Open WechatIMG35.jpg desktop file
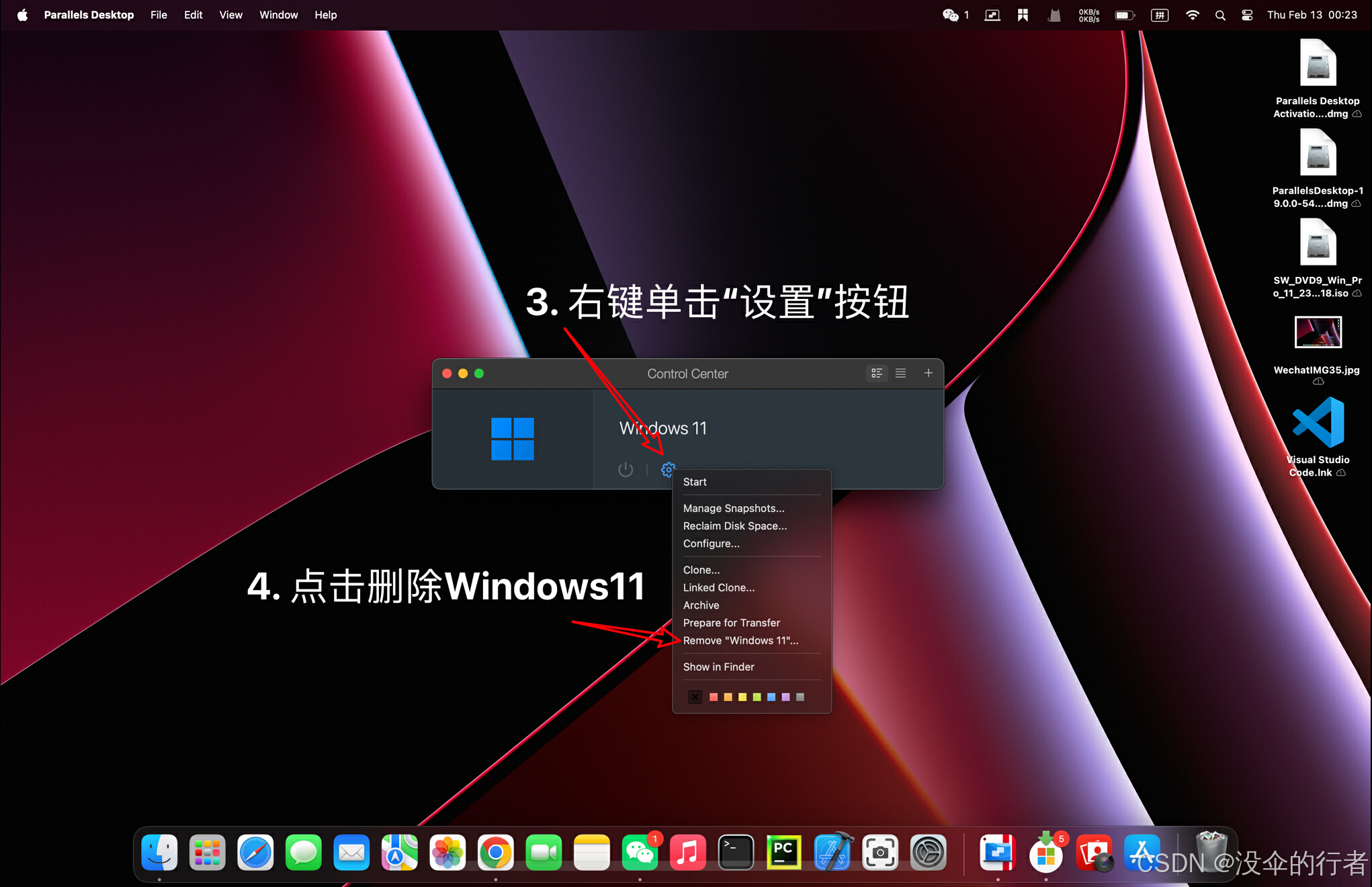The height and width of the screenshot is (887, 1372). click(1317, 333)
